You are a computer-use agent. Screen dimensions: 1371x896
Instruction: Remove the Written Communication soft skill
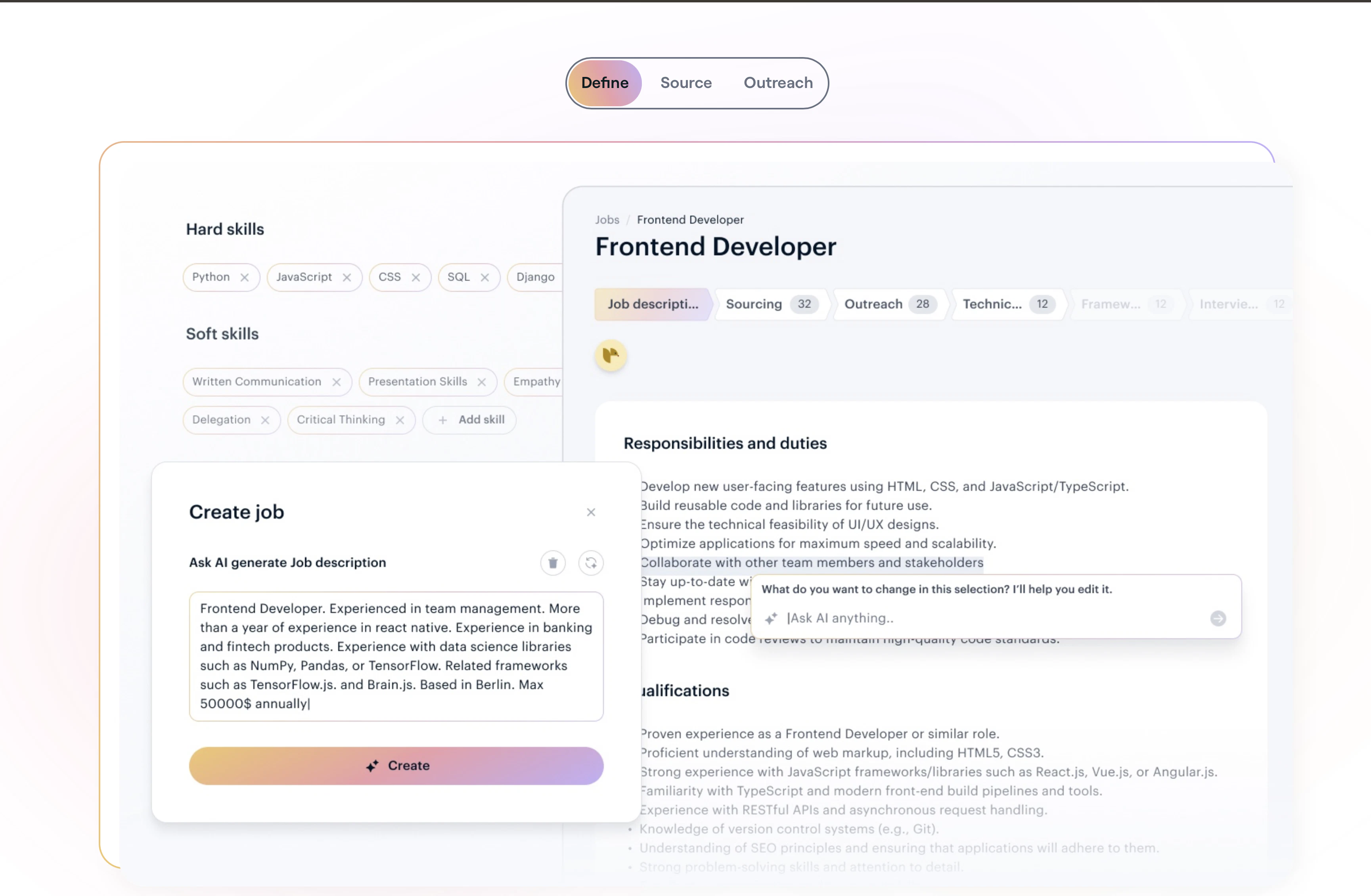click(337, 381)
